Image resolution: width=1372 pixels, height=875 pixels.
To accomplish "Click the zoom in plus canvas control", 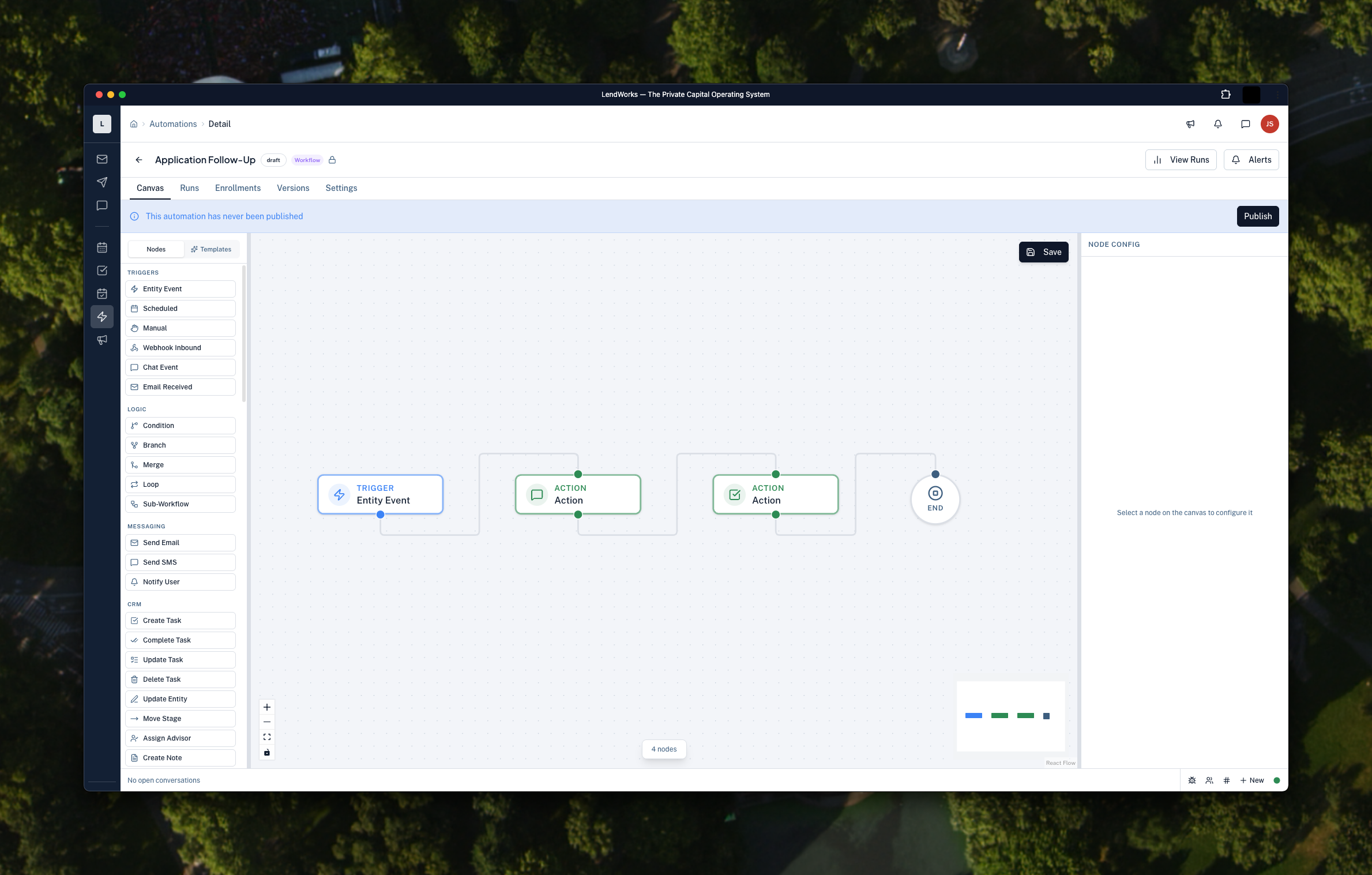I will [x=267, y=707].
